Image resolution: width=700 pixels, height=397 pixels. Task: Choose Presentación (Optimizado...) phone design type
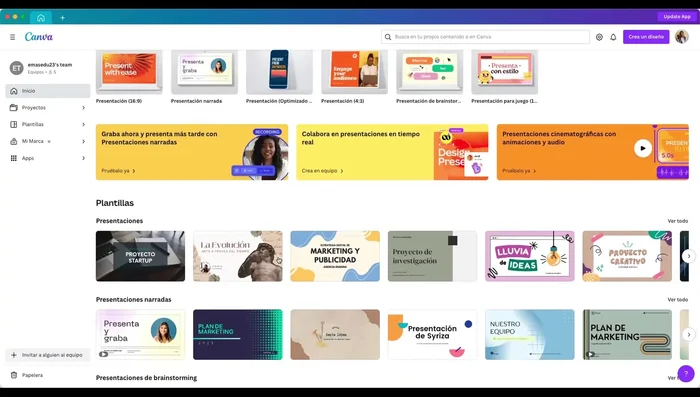point(279,72)
